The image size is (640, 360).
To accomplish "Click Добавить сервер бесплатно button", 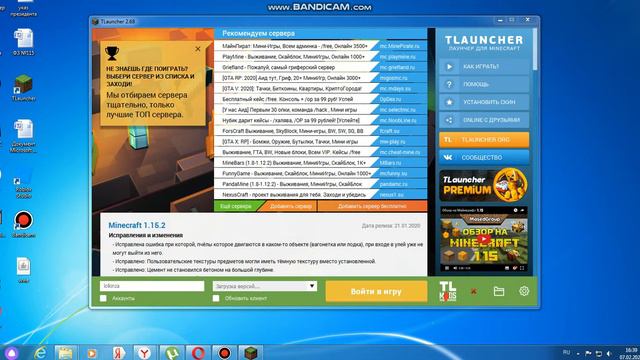I will (372, 206).
